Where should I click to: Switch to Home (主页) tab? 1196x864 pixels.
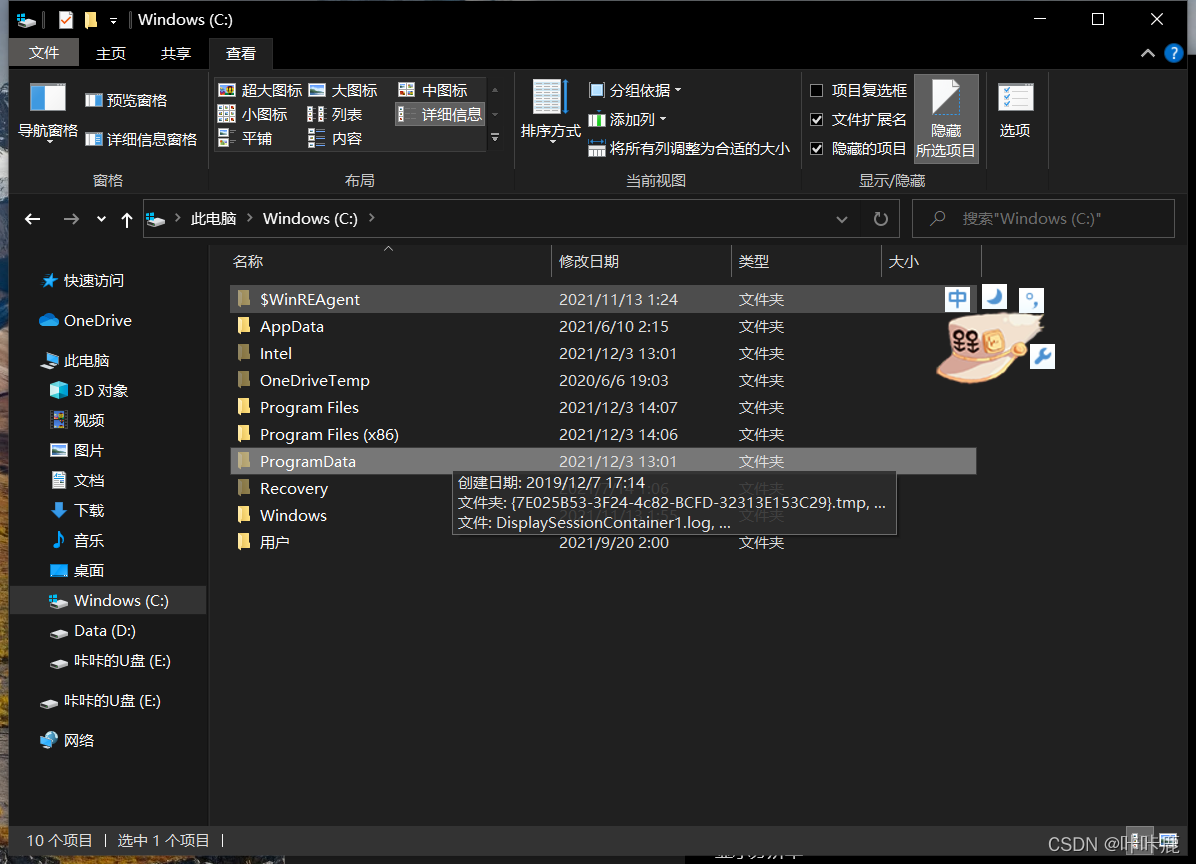pos(111,53)
